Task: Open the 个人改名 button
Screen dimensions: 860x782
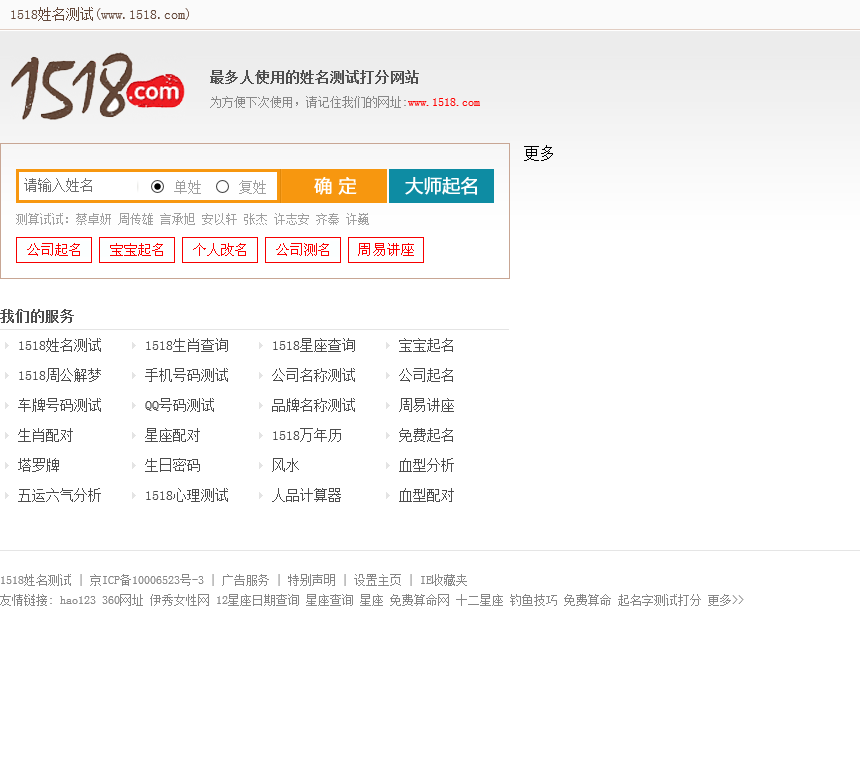Action: coord(220,250)
